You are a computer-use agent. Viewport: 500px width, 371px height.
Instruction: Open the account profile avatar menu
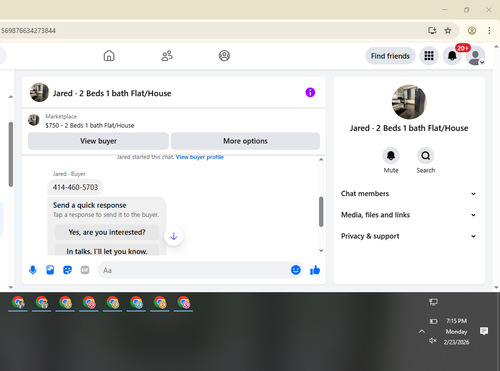475,56
